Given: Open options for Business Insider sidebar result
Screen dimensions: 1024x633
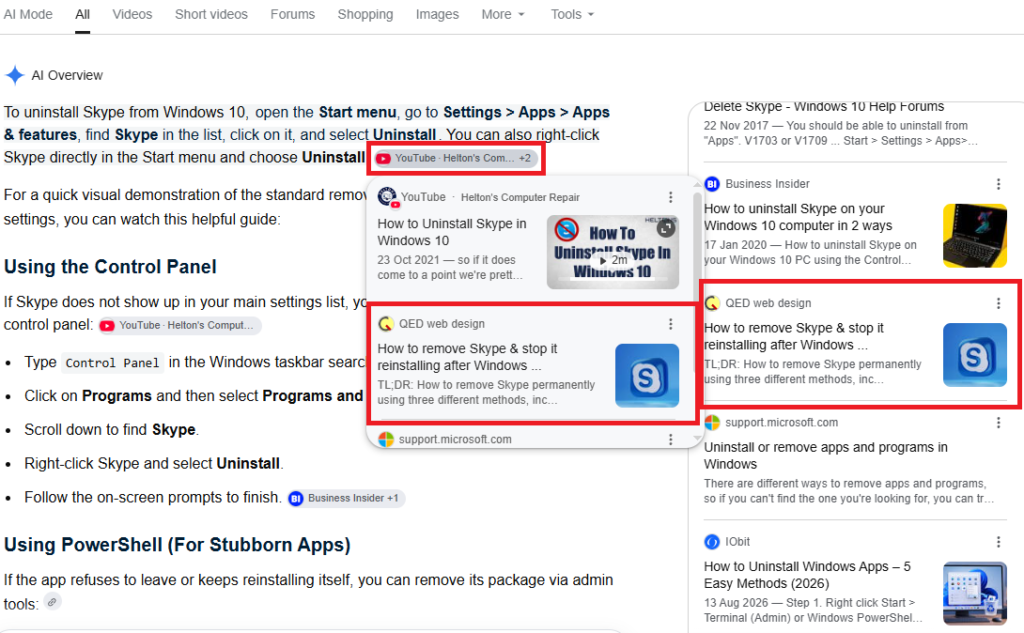Looking at the screenshot, I should coord(998,184).
